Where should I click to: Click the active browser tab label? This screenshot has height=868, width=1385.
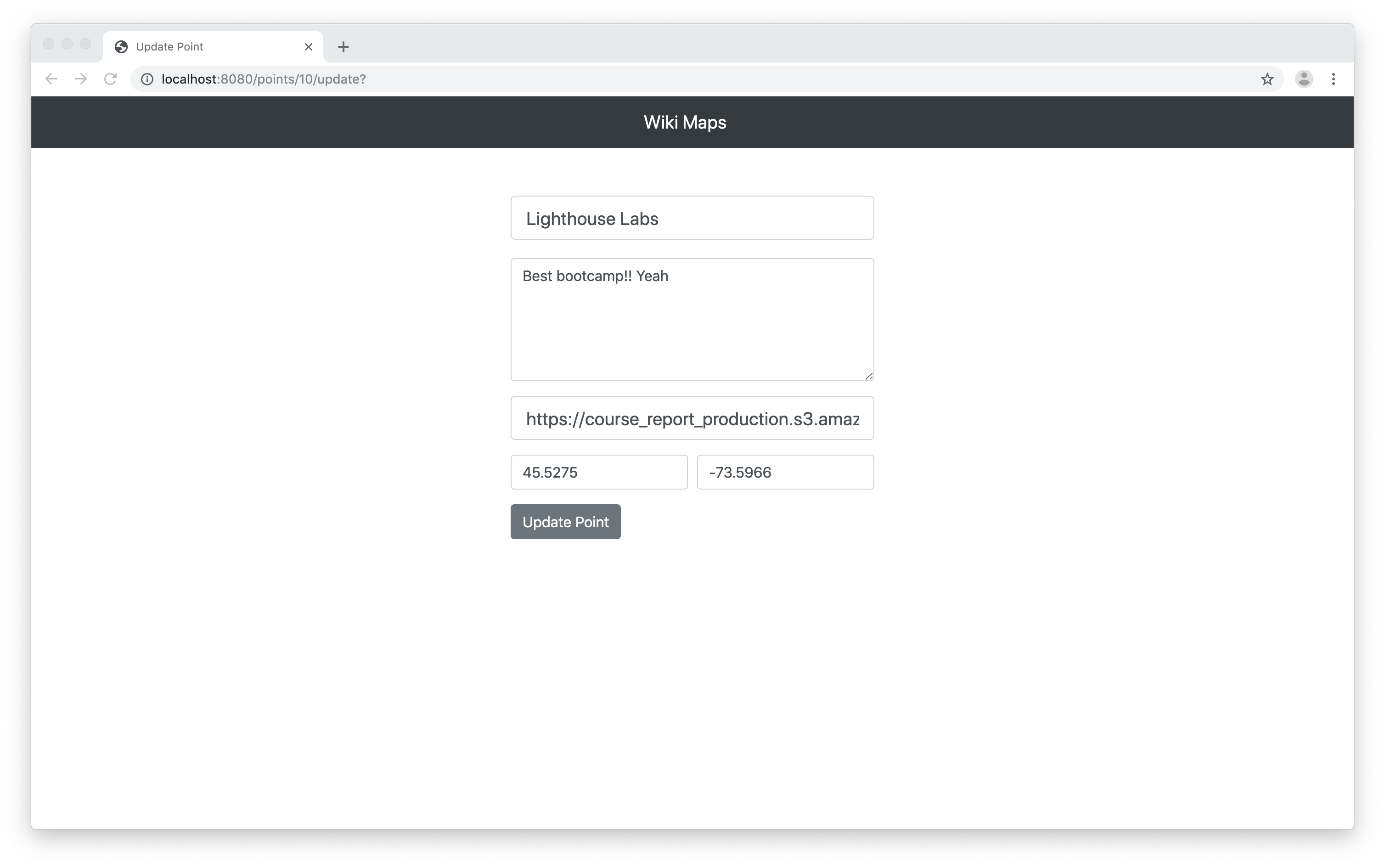[x=170, y=46]
